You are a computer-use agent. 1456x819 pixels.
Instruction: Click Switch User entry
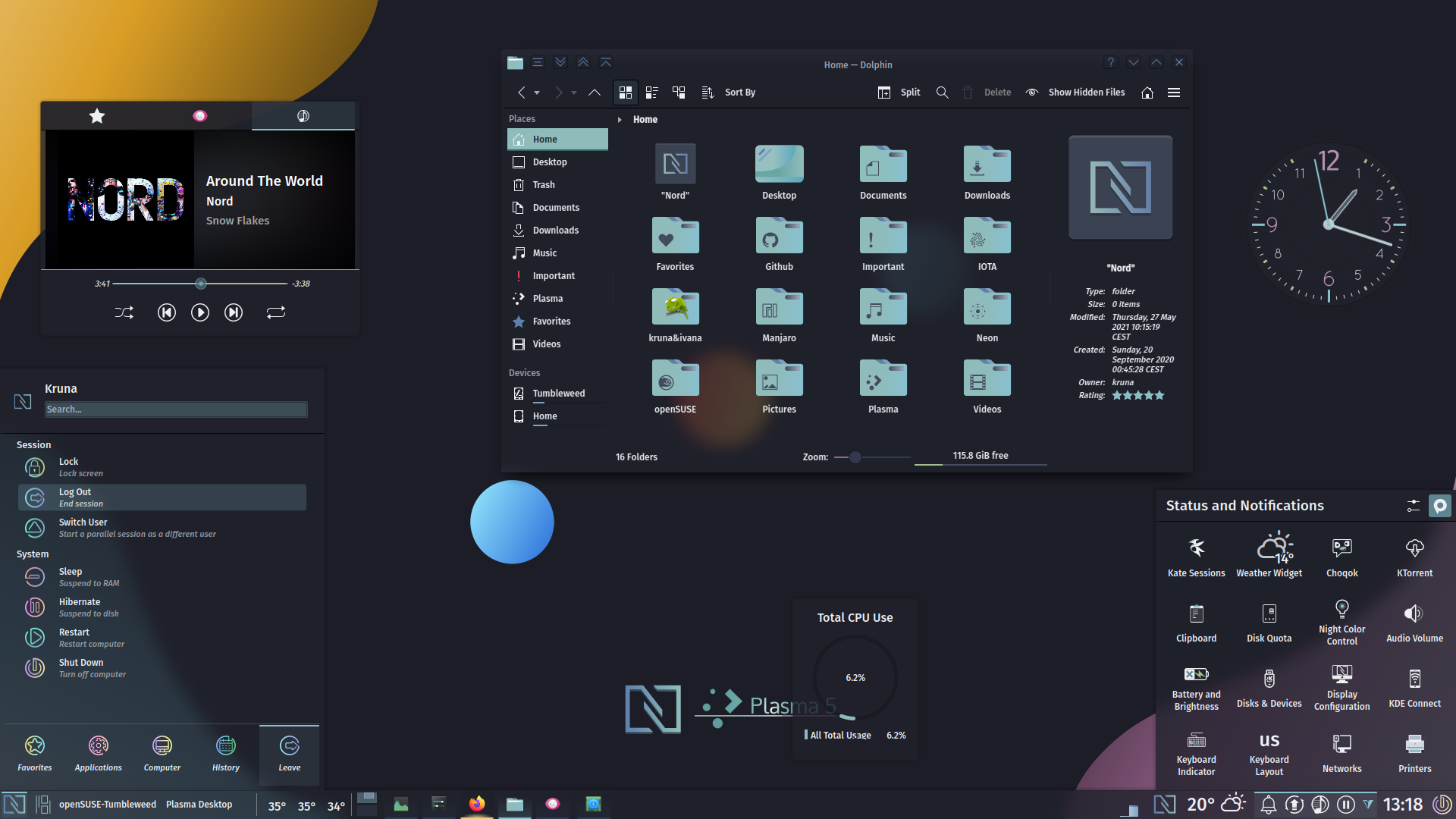(x=162, y=528)
